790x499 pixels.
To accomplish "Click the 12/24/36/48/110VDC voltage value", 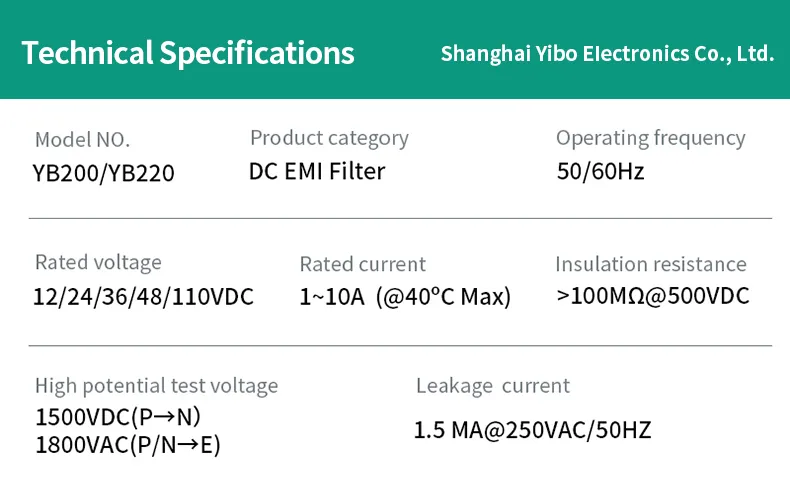I will (143, 297).
